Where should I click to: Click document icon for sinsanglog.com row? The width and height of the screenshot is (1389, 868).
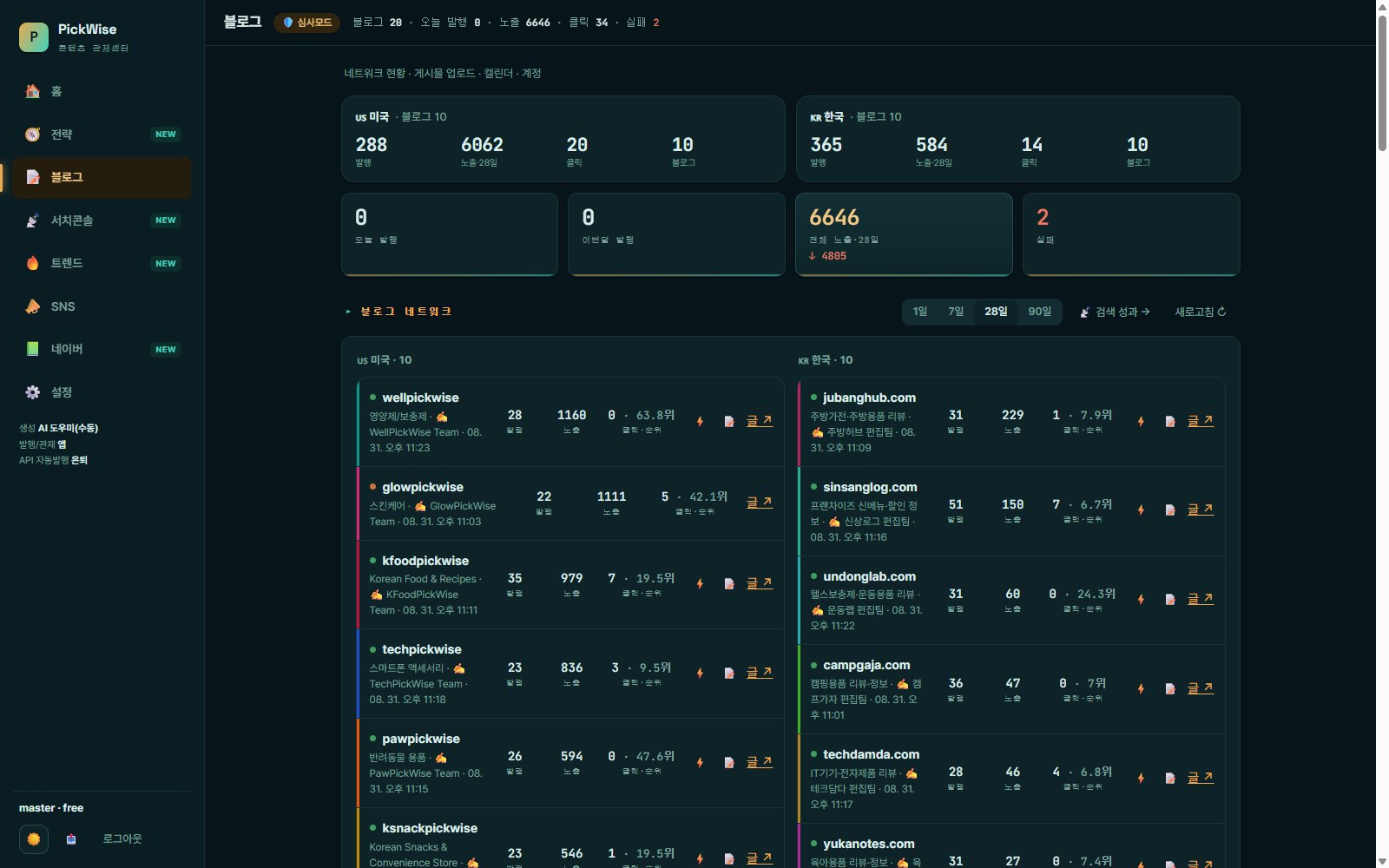click(x=1170, y=510)
